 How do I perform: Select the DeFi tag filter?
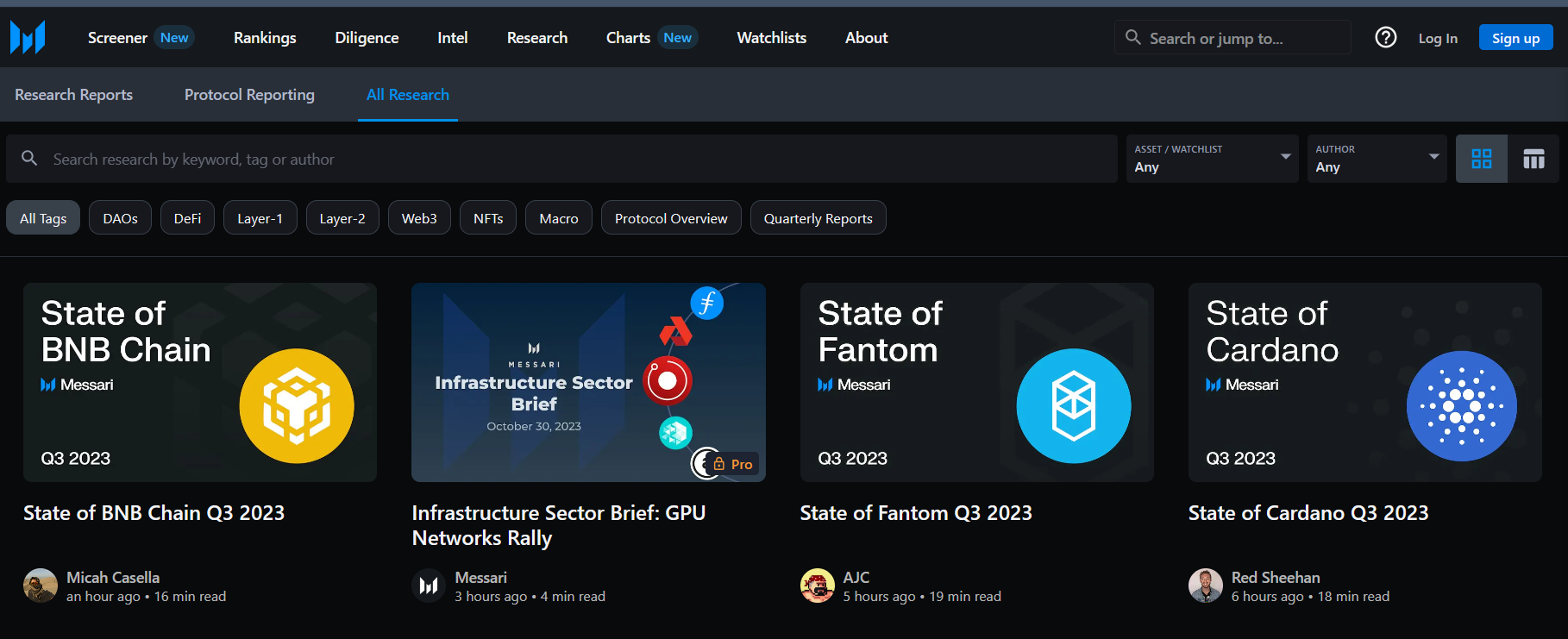[x=187, y=218]
